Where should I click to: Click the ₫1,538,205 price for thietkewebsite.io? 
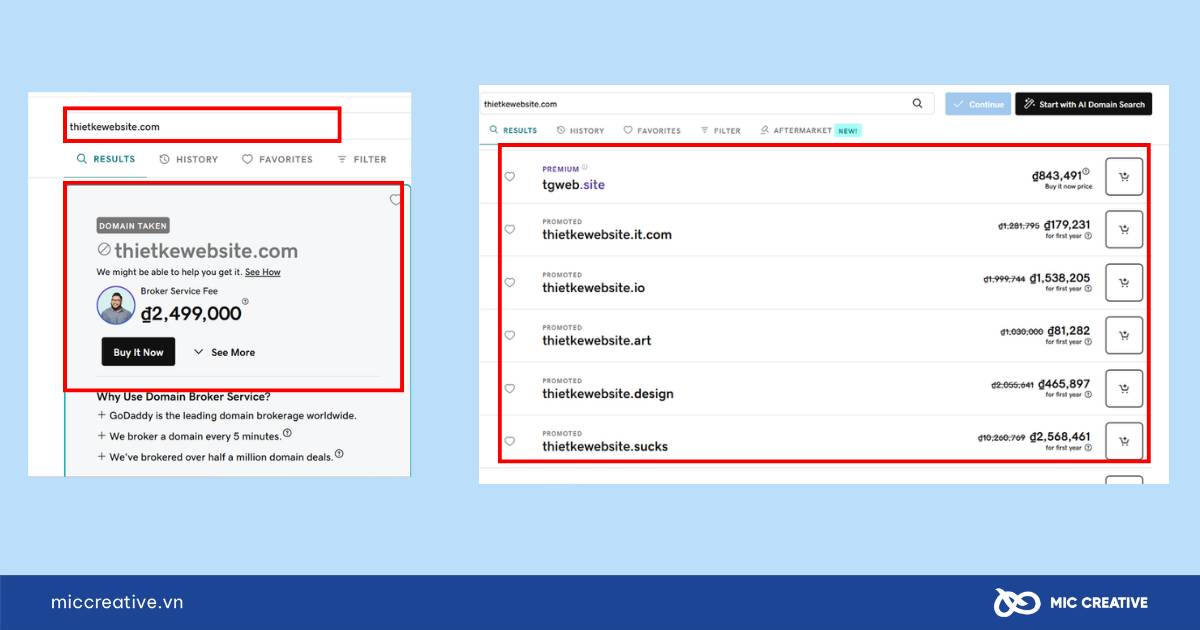click(x=1060, y=278)
